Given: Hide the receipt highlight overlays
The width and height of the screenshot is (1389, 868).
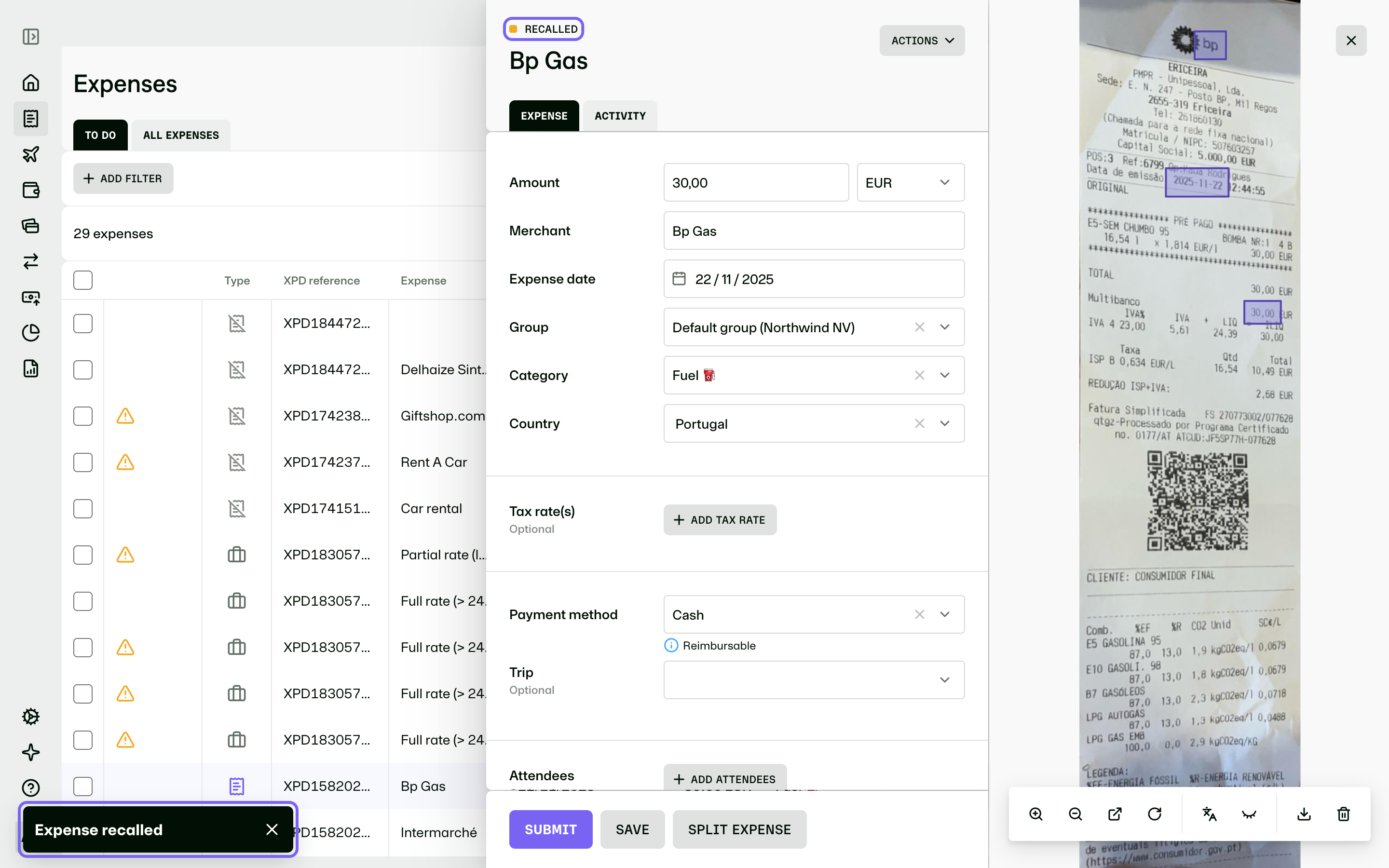Looking at the screenshot, I should (1249, 814).
